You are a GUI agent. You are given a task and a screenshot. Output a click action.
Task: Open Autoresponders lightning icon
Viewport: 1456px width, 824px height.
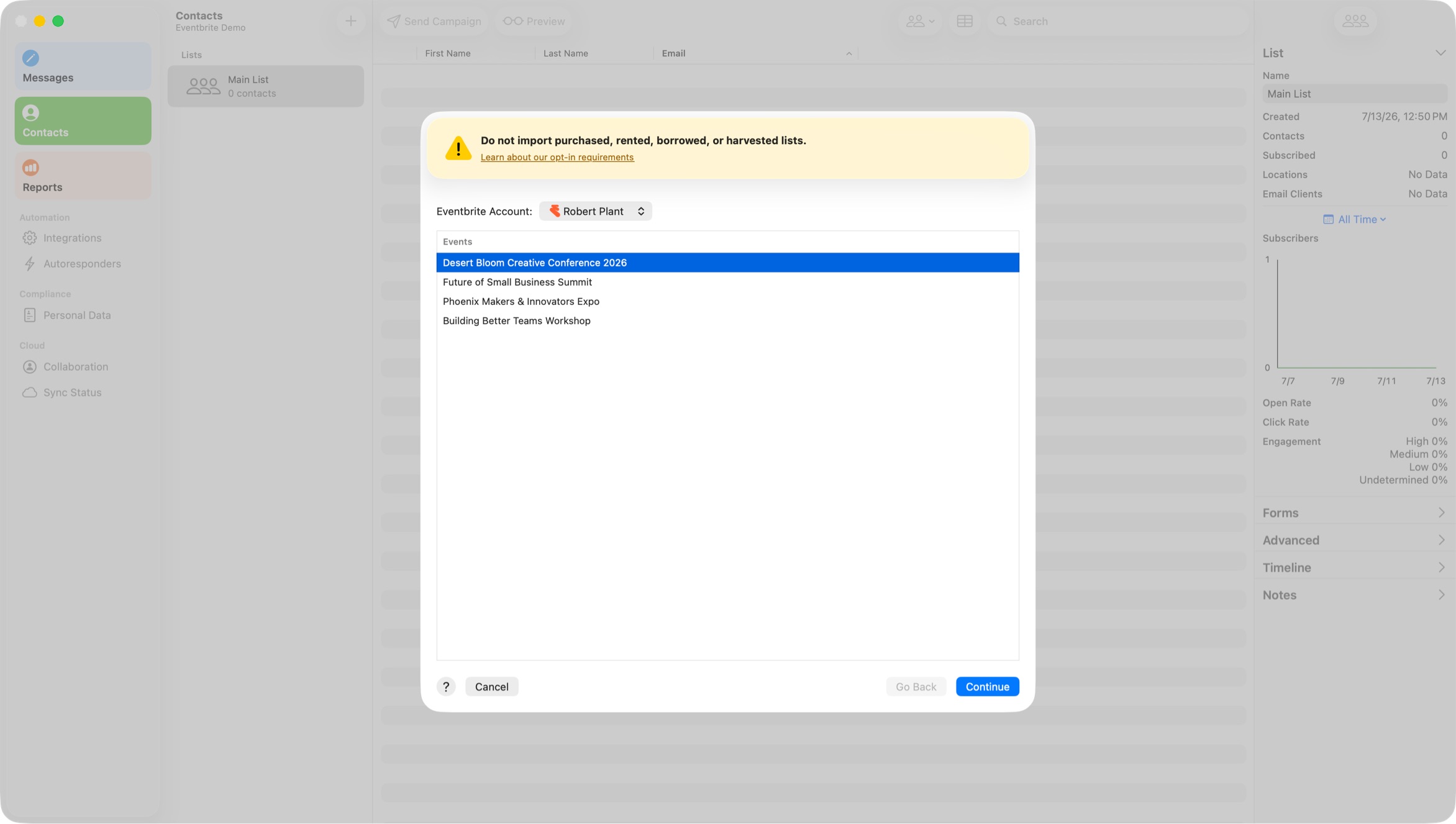coord(29,263)
